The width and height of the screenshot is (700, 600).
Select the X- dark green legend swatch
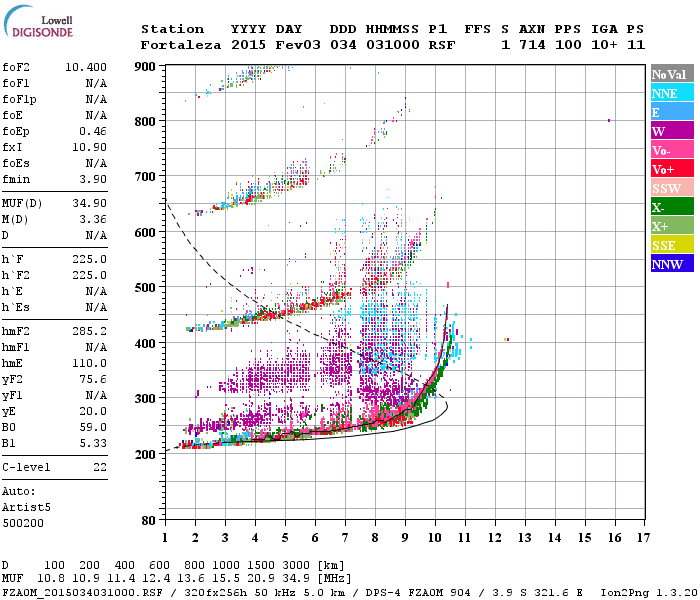point(672,207)
